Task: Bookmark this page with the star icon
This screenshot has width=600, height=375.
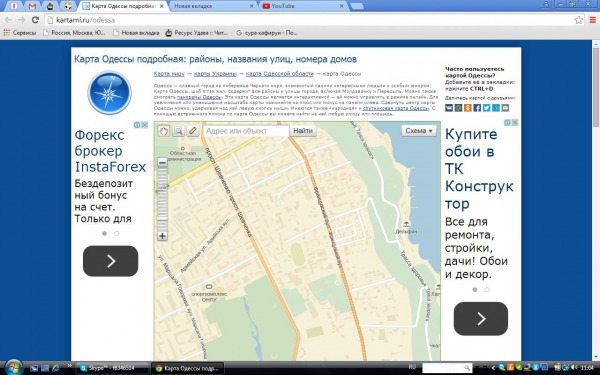Action: click(578, 20)
